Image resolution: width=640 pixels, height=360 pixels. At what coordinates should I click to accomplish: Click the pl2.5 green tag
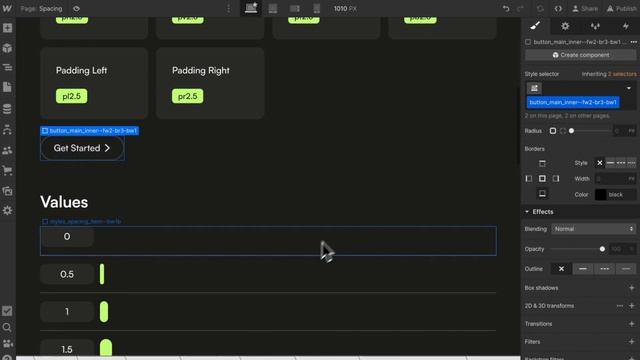click(71, 96)
